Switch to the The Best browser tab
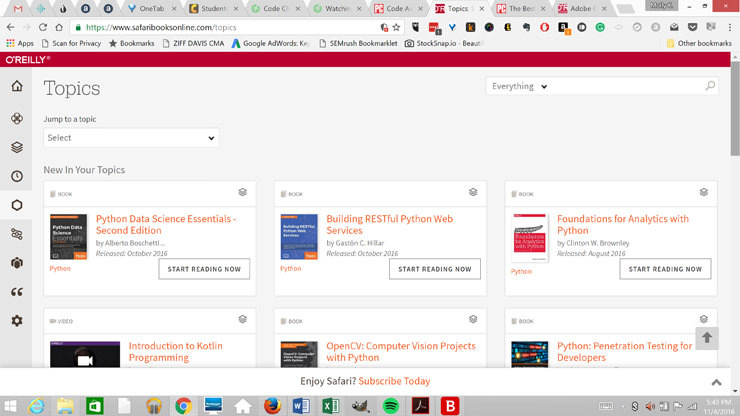Screen dimensions: 740x416 click(521, 8)
